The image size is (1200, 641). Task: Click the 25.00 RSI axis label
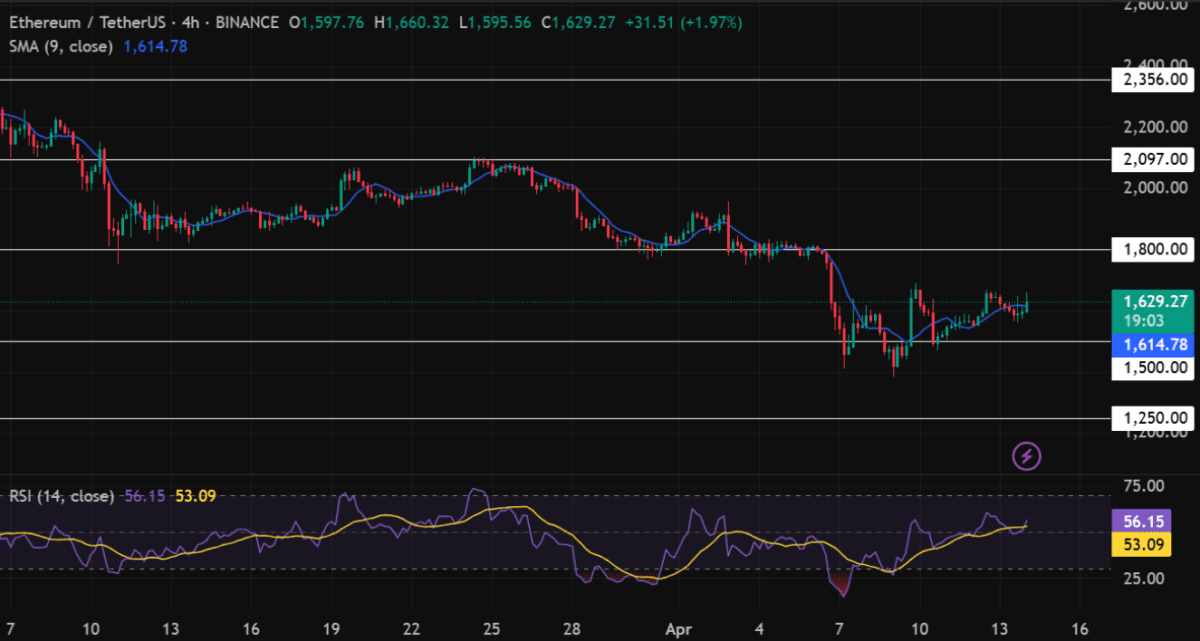coord(1142,578)
